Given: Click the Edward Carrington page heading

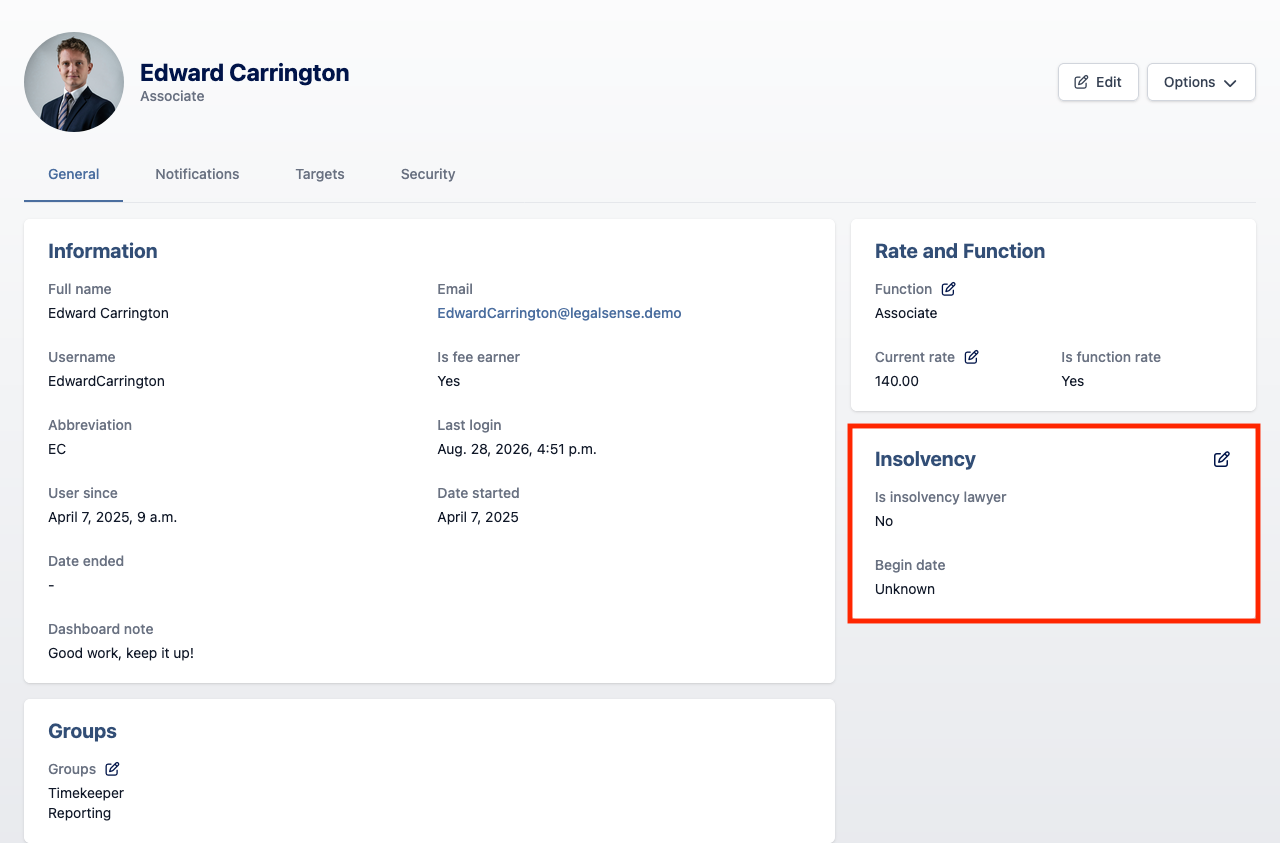Looking at the screenshot, I should tap(245, 73).
